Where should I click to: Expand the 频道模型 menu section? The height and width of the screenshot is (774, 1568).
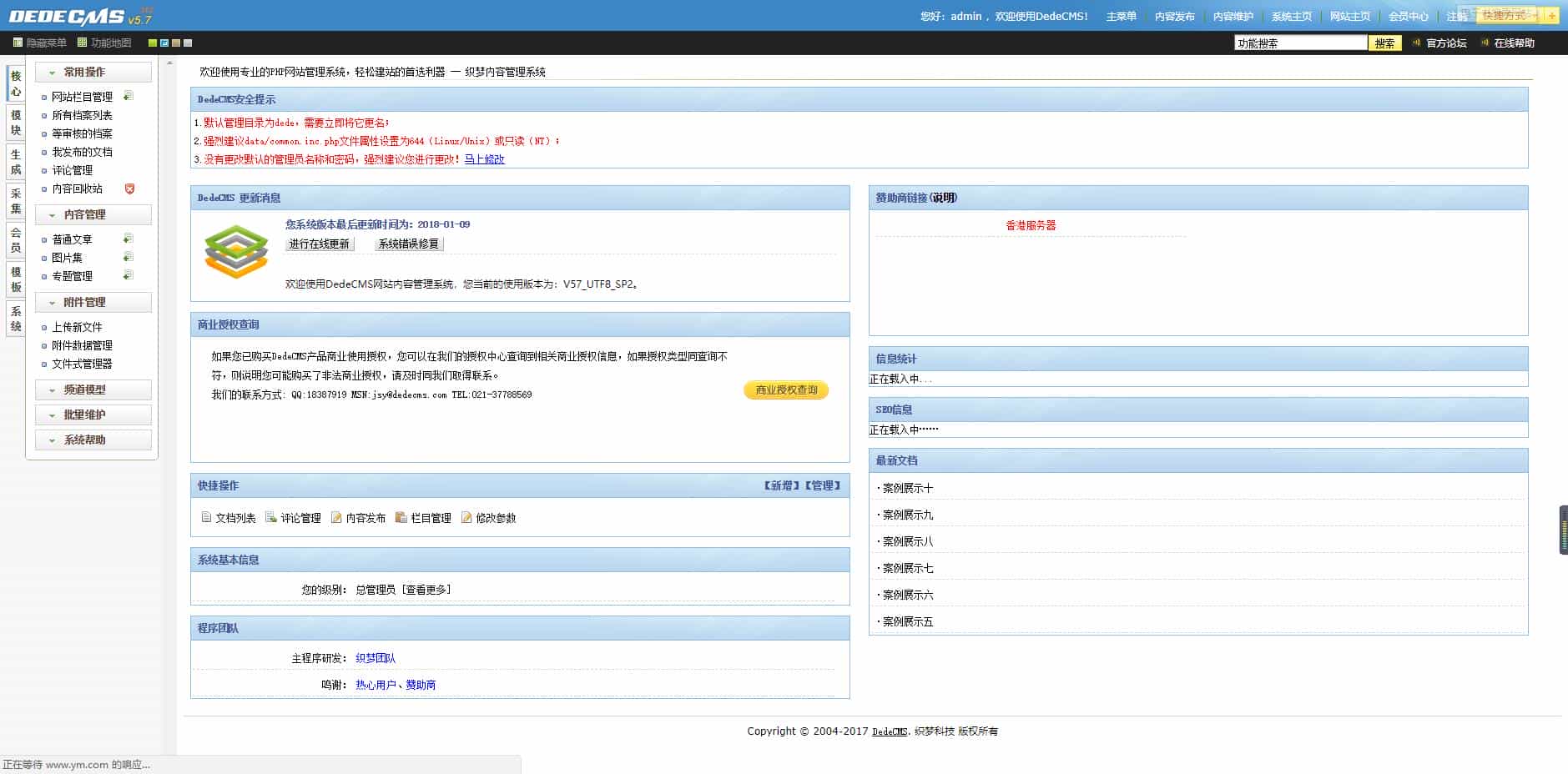(93, 390)
